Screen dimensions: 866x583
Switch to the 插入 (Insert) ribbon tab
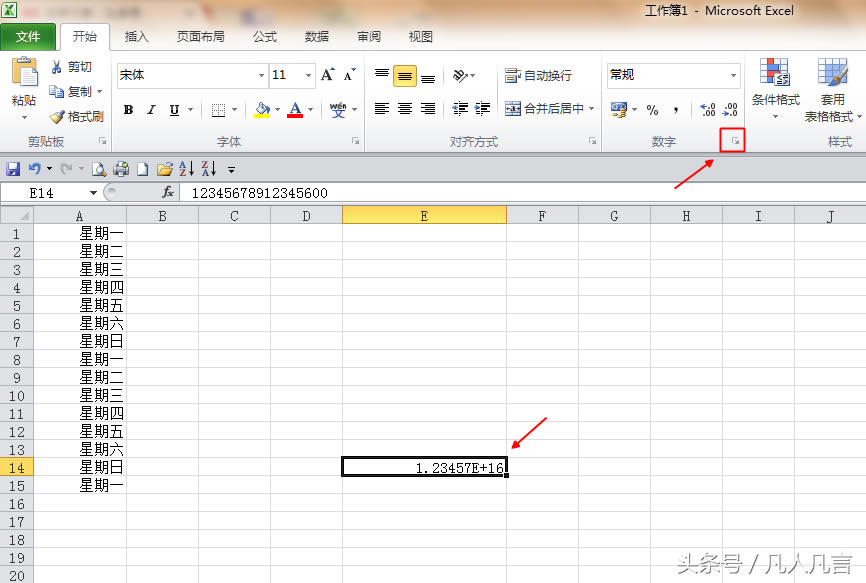(x=136, y=37)
